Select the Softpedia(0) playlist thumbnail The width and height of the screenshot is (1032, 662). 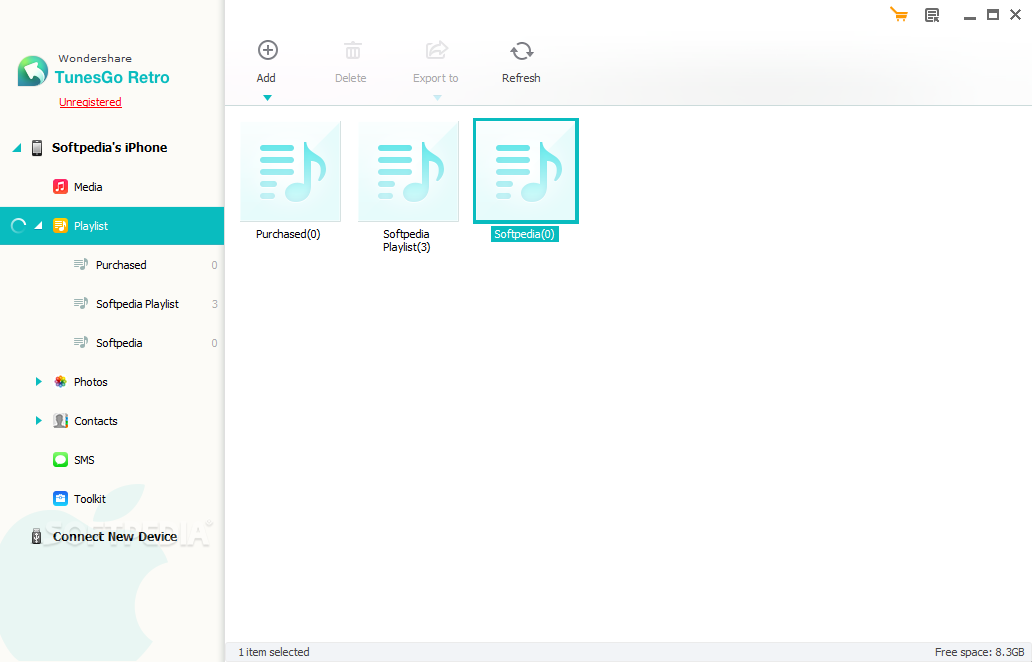526,171
